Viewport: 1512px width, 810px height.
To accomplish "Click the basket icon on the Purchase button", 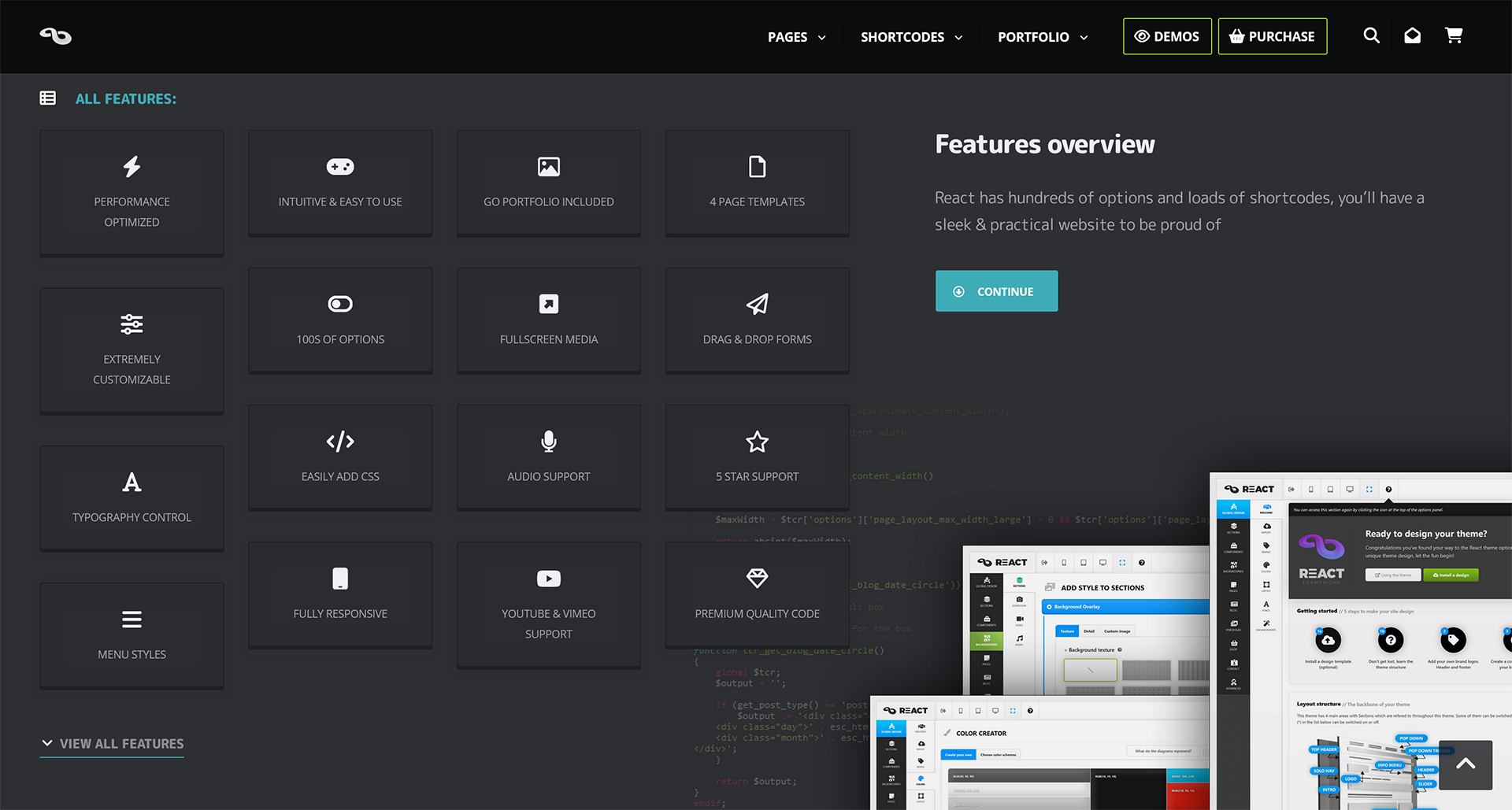I will (x=1237, y=36).
